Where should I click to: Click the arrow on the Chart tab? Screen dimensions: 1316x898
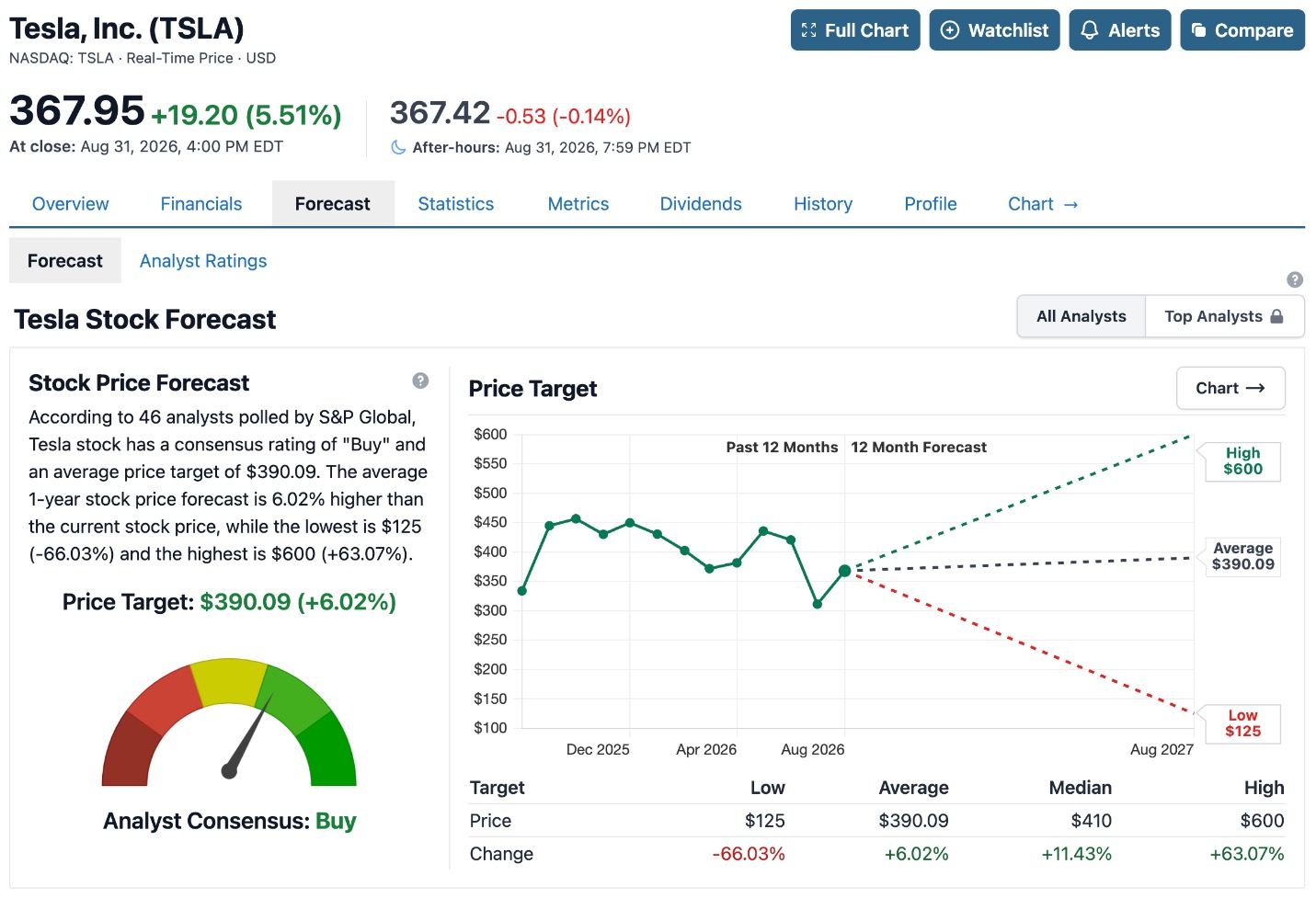1070,205
